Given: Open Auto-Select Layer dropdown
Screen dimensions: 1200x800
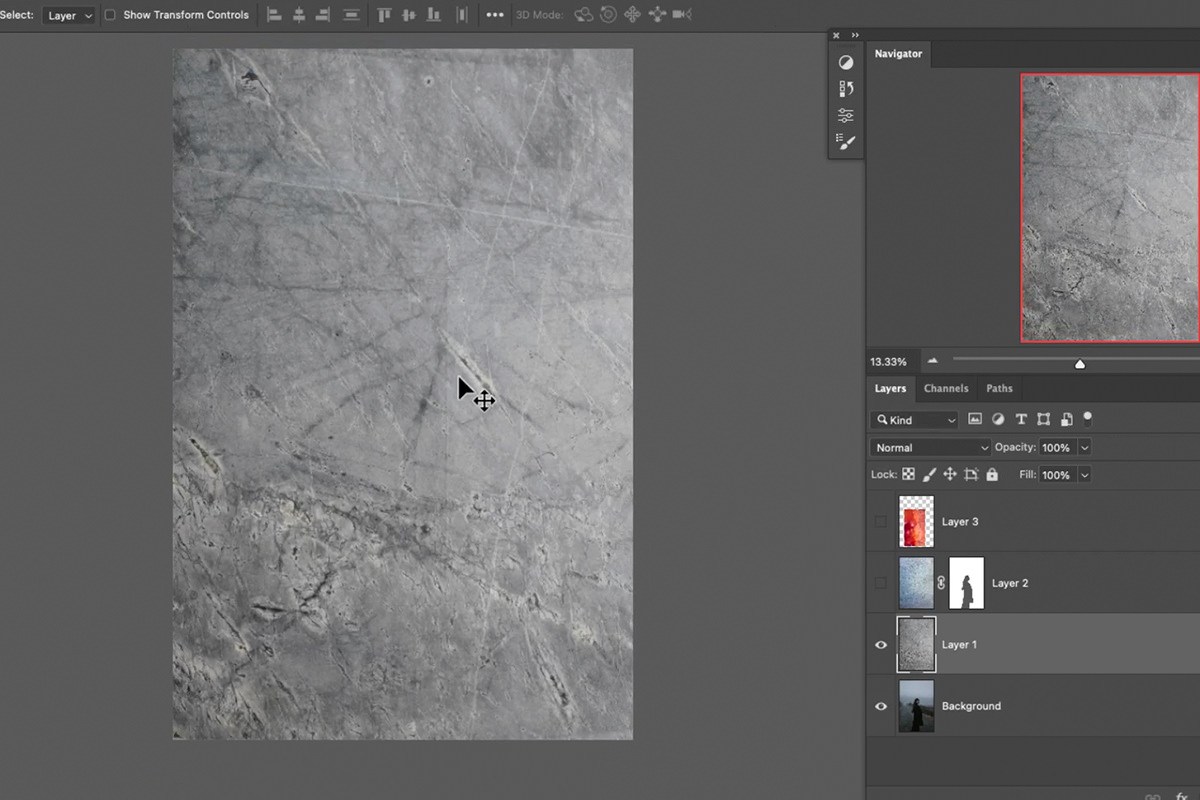Looking at the screenshot, I should (69, 15).
